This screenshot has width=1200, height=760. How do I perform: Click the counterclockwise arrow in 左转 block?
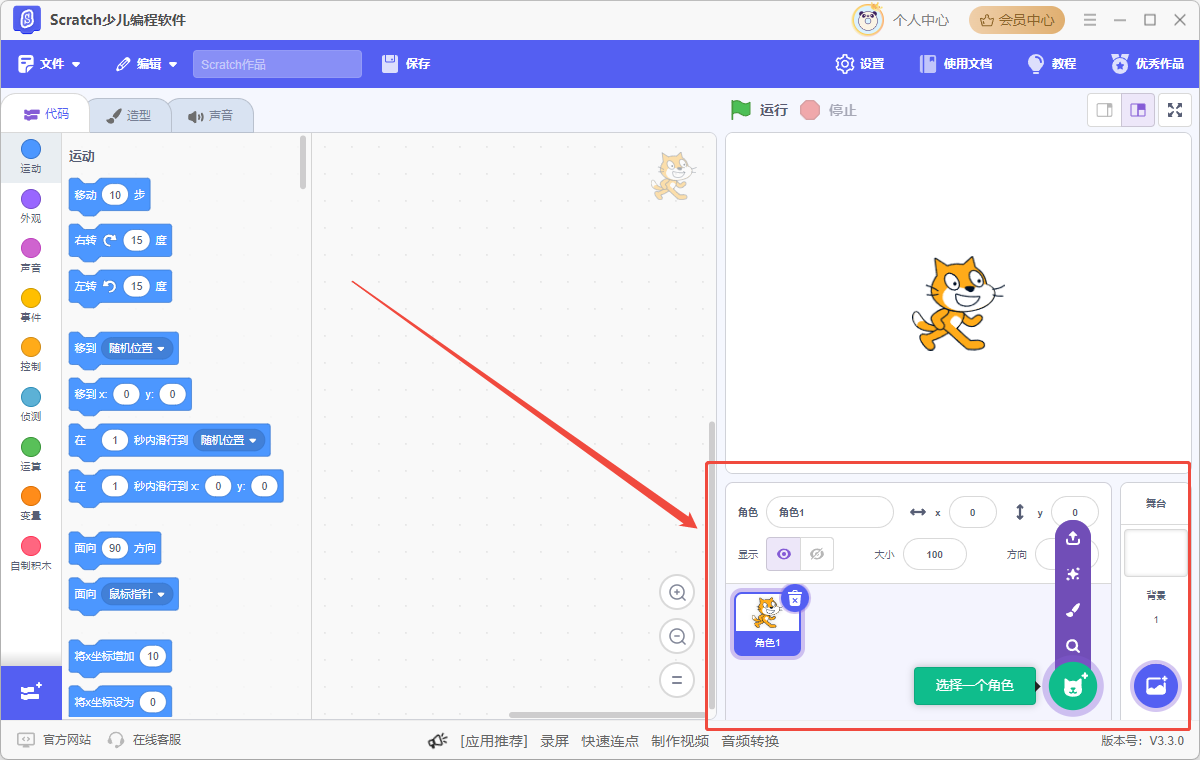pos(110,286)
